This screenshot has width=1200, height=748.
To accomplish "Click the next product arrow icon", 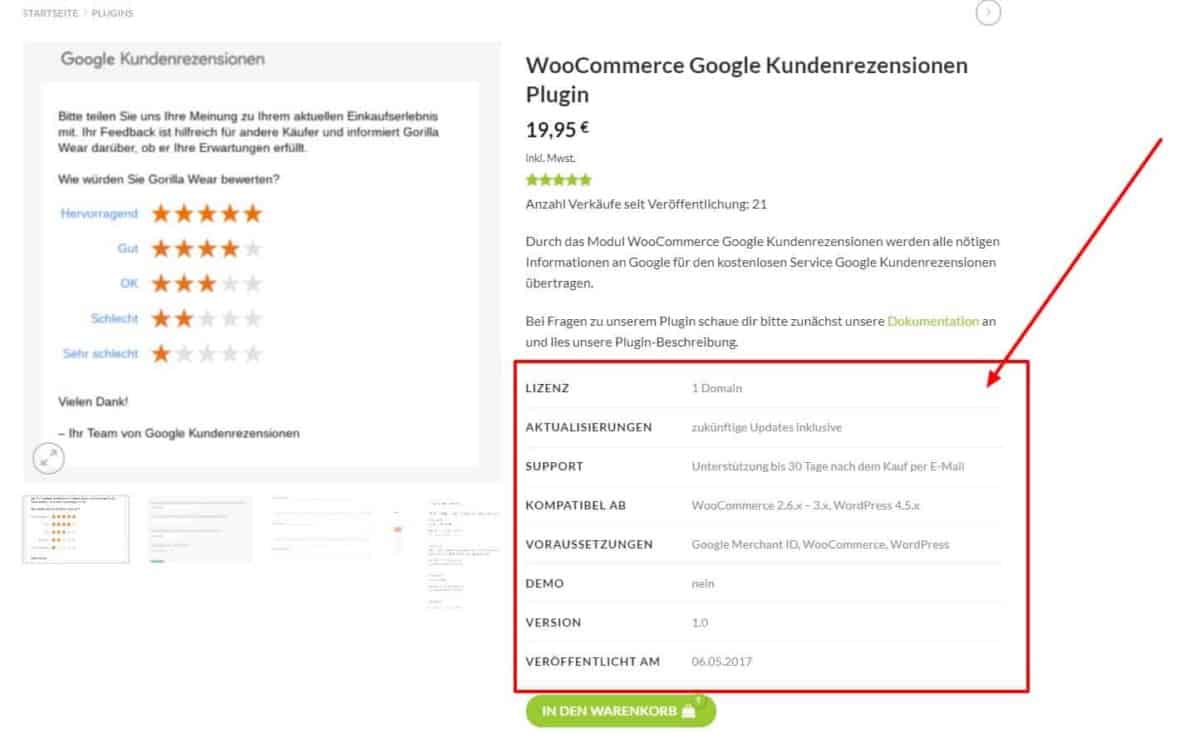I will pyautogui.click(x=988, y=12).
